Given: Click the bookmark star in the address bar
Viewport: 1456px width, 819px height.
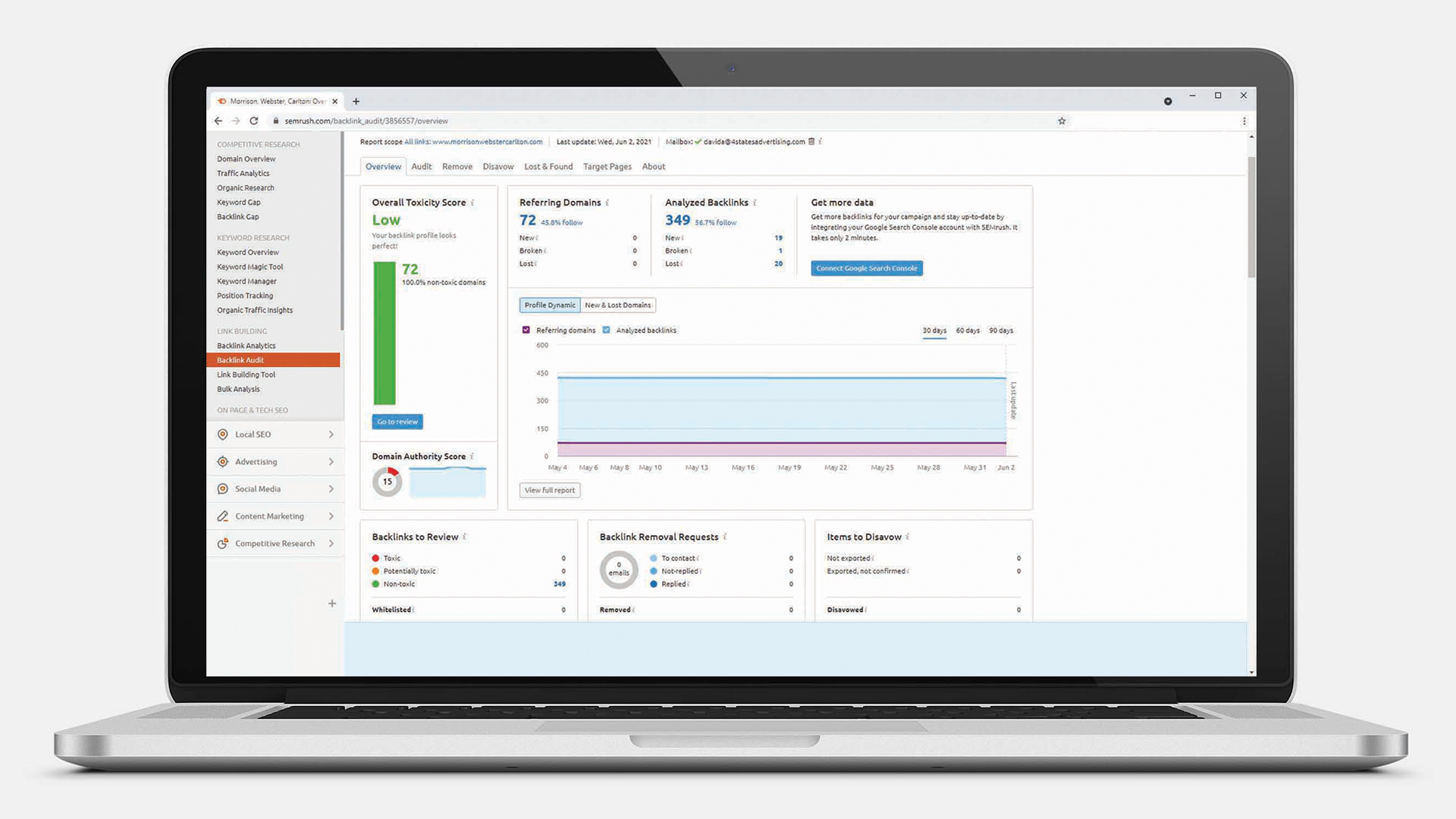Looking at the screenshot, I should click(1062, 121).
